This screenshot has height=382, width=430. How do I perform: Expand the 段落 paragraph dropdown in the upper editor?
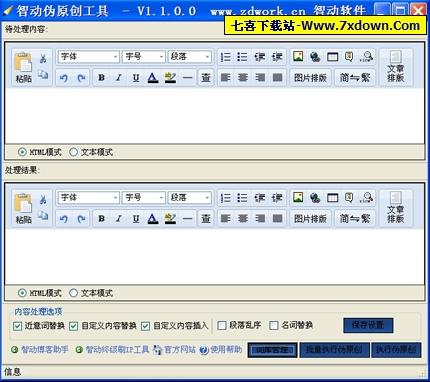point(189,57)
